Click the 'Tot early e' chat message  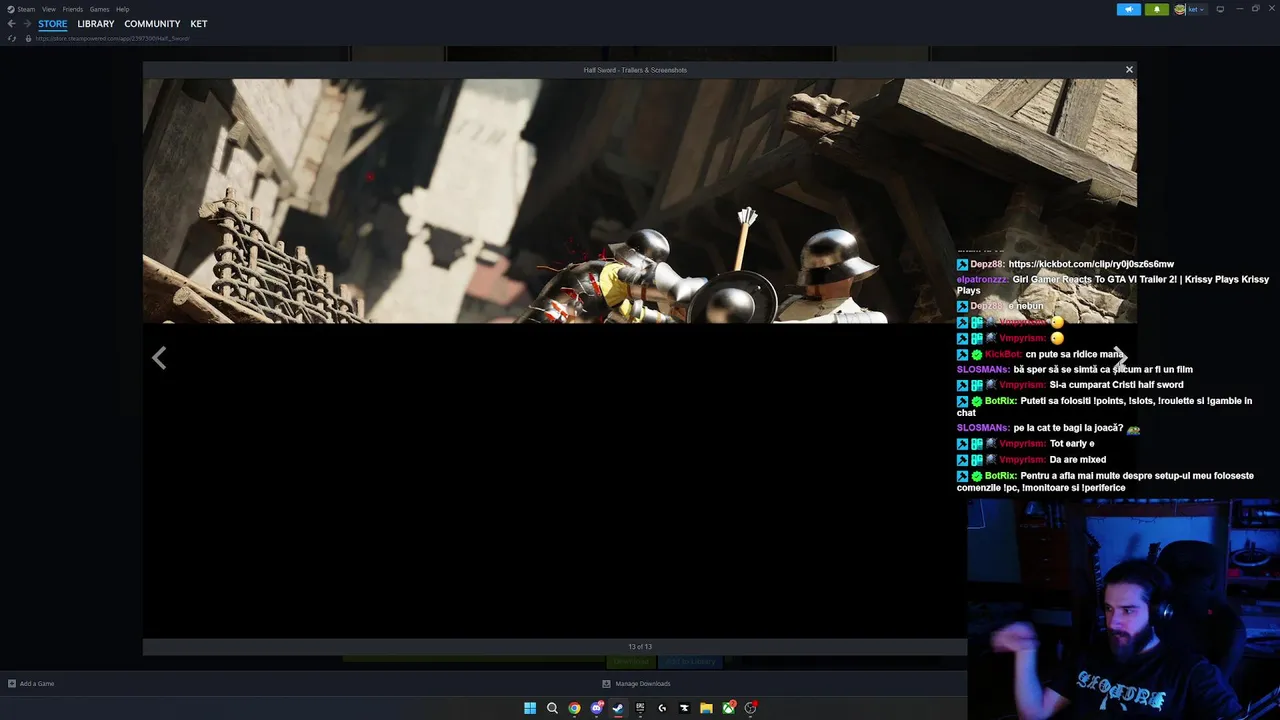tap(1072, 444)
